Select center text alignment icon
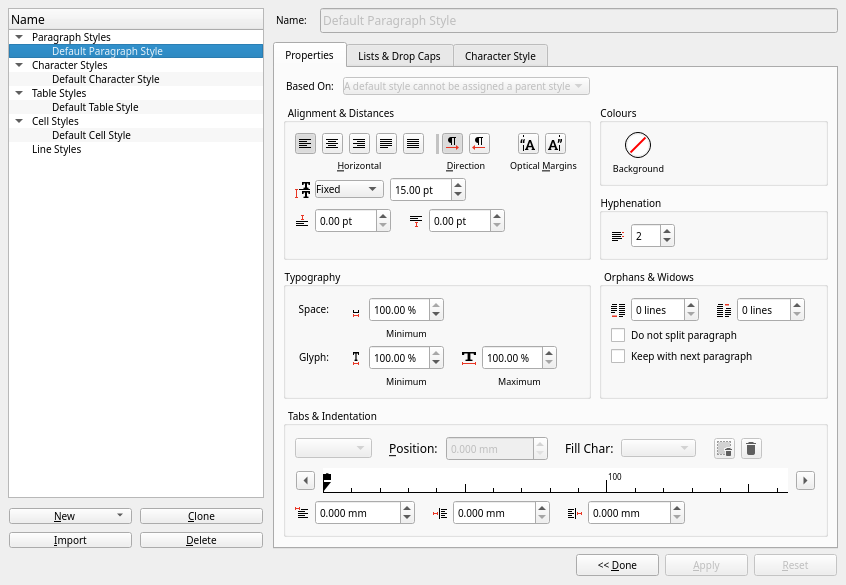846x585 pixels. pos(332,144)
